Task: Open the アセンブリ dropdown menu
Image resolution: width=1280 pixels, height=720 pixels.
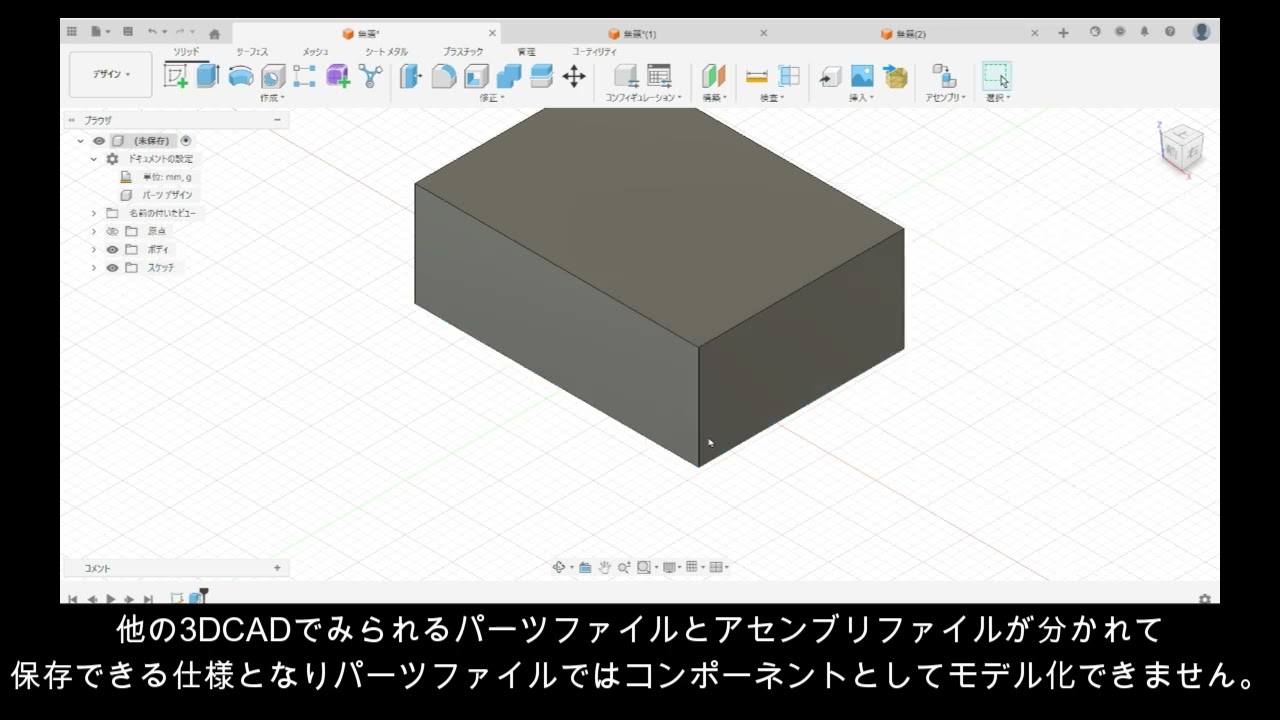Action: click(945, 98)
